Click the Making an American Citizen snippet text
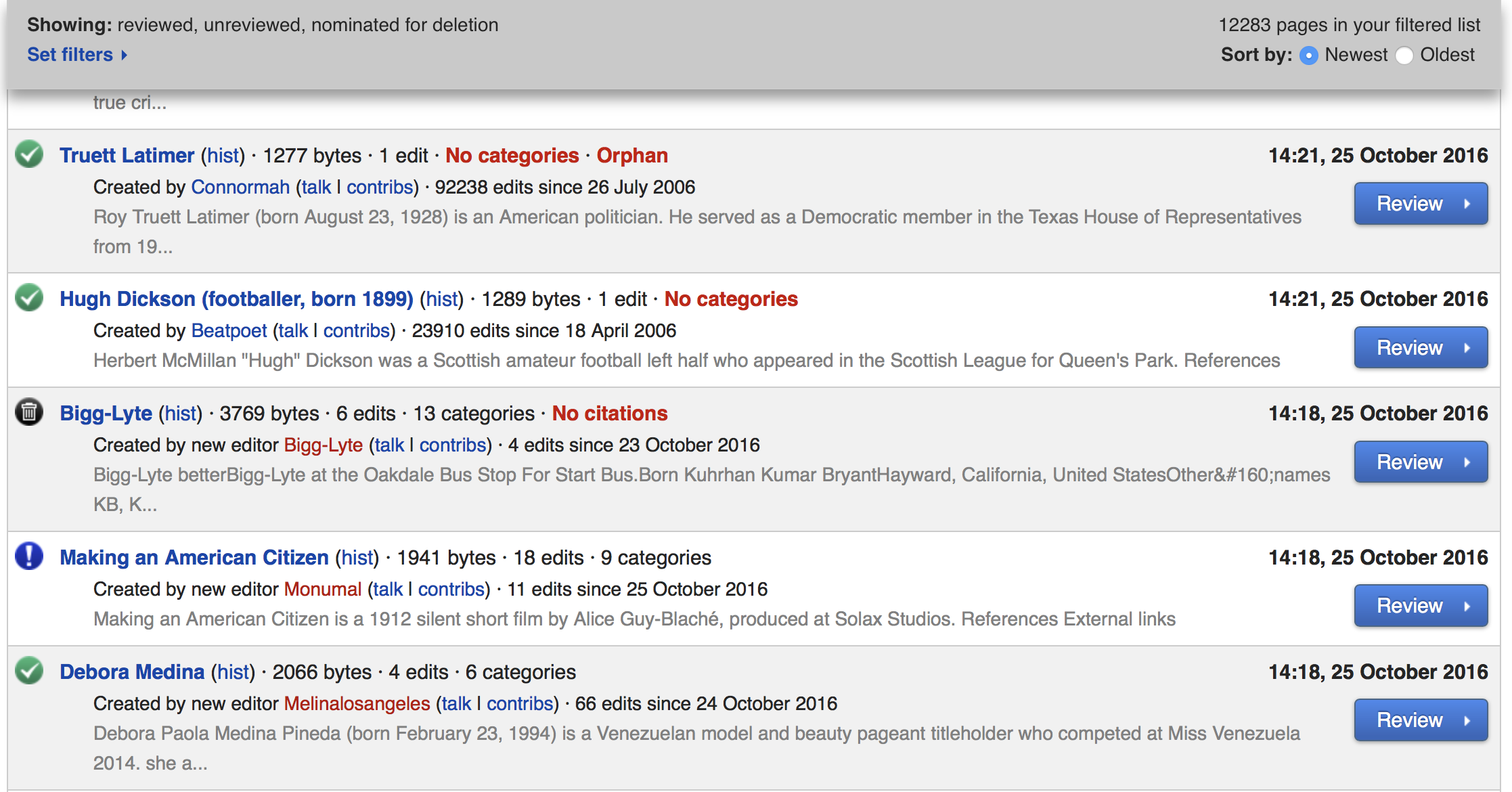The image size is (1512, 792). coord(634,619)
